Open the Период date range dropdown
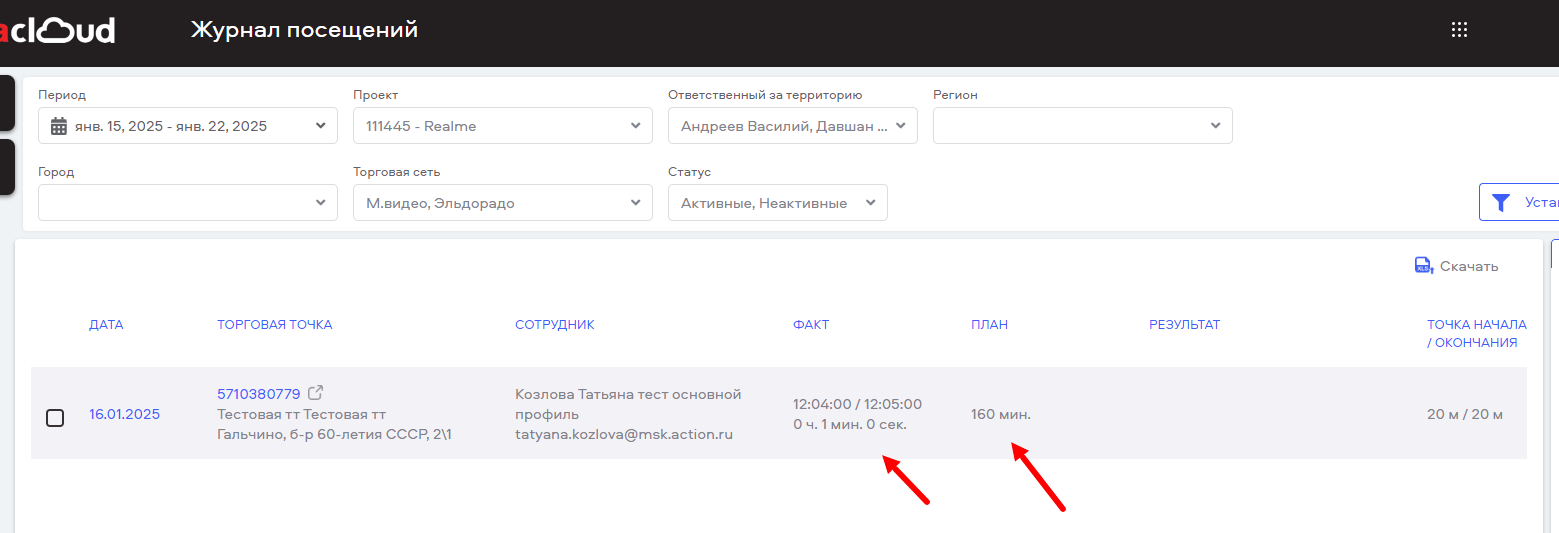 click(188, 126)
